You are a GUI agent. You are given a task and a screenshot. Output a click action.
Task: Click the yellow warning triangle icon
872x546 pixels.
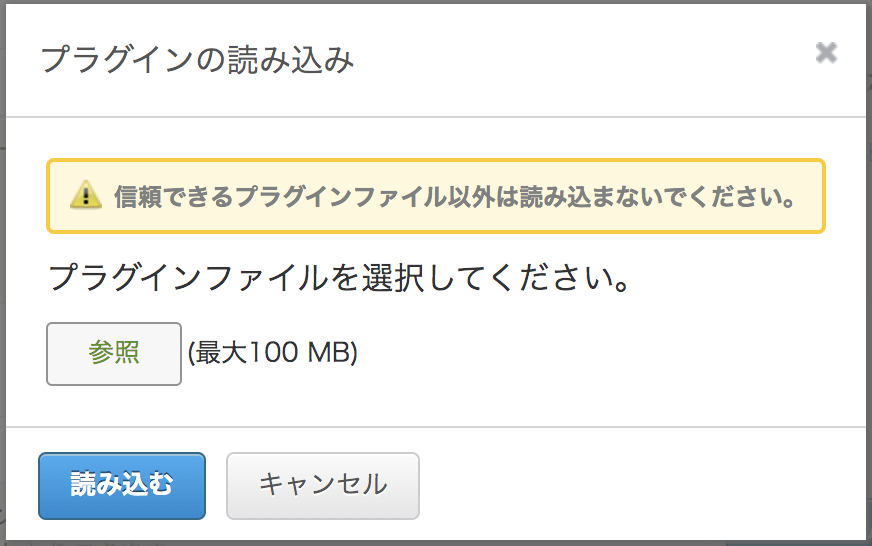click(86, 195)
